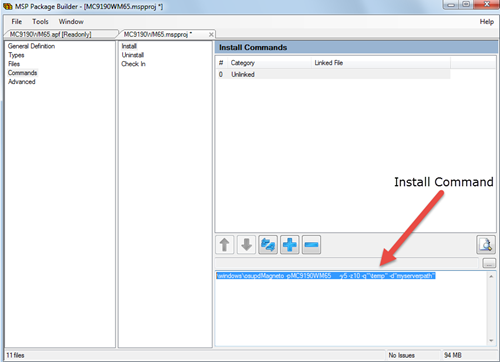Click the 11 files status text

15,355
